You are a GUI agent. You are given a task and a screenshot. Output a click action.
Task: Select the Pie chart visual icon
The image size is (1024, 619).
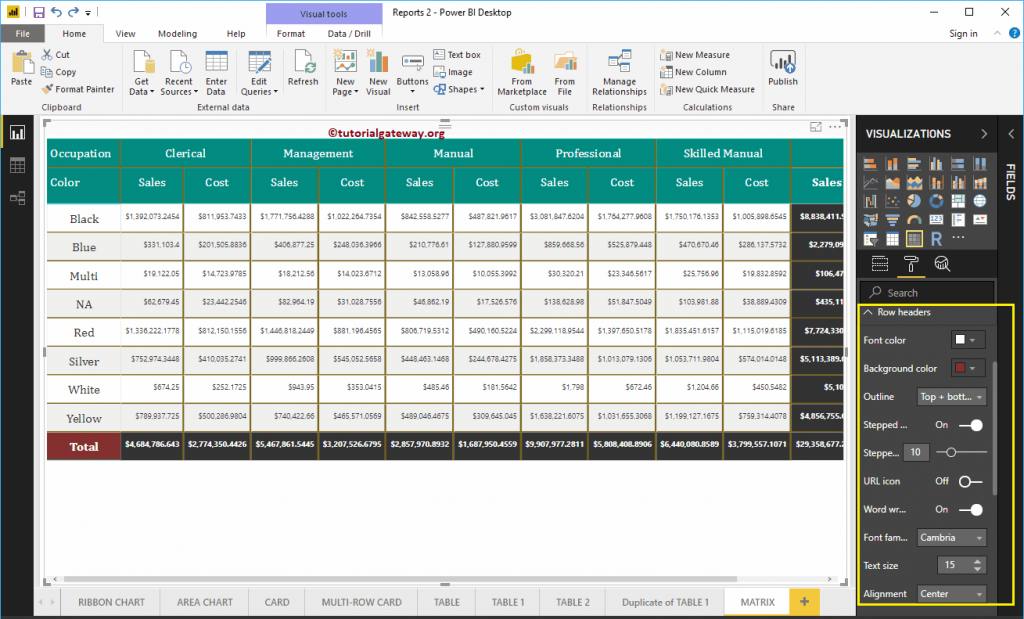tap(914, 201)
